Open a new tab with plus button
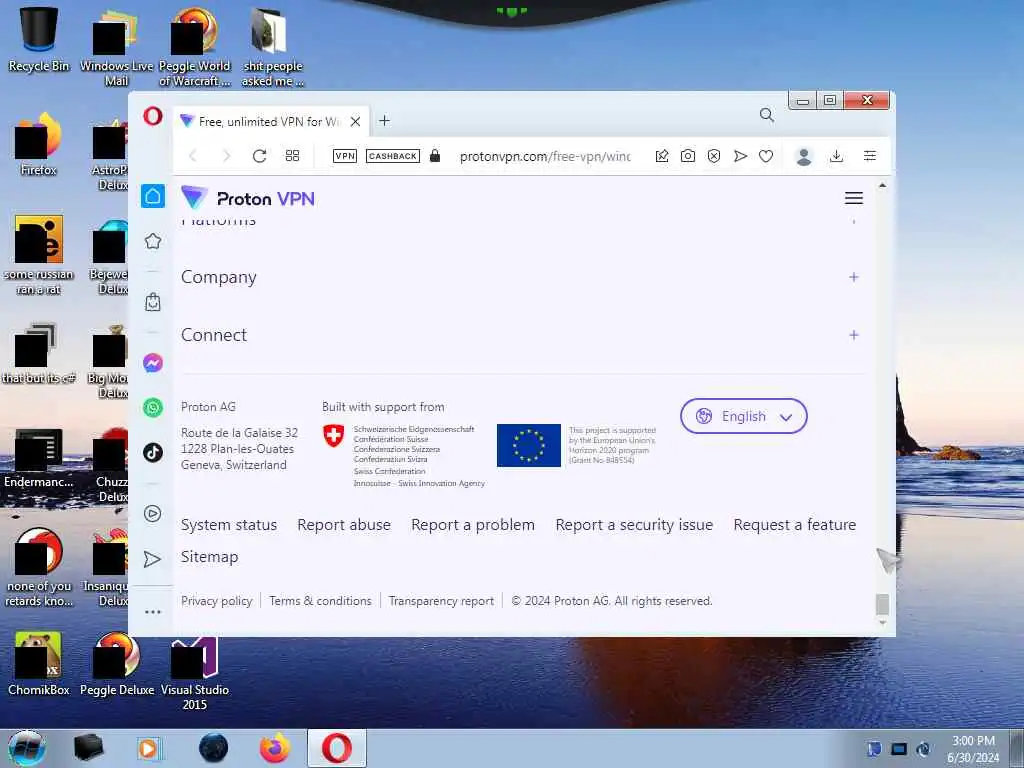Viewport: 1024px width, 768px height. click(385, 121)
